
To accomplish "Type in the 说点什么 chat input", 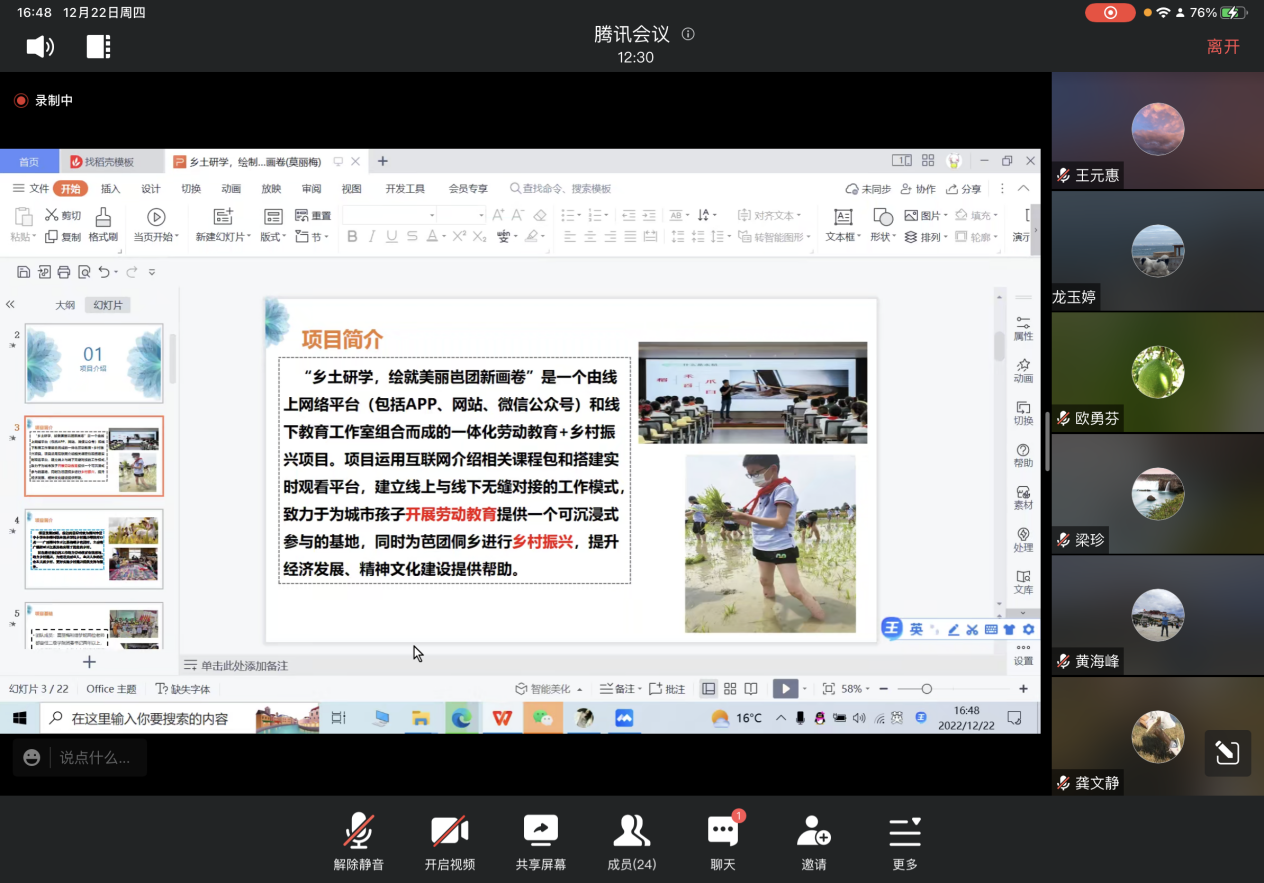I will coord(95,758).
